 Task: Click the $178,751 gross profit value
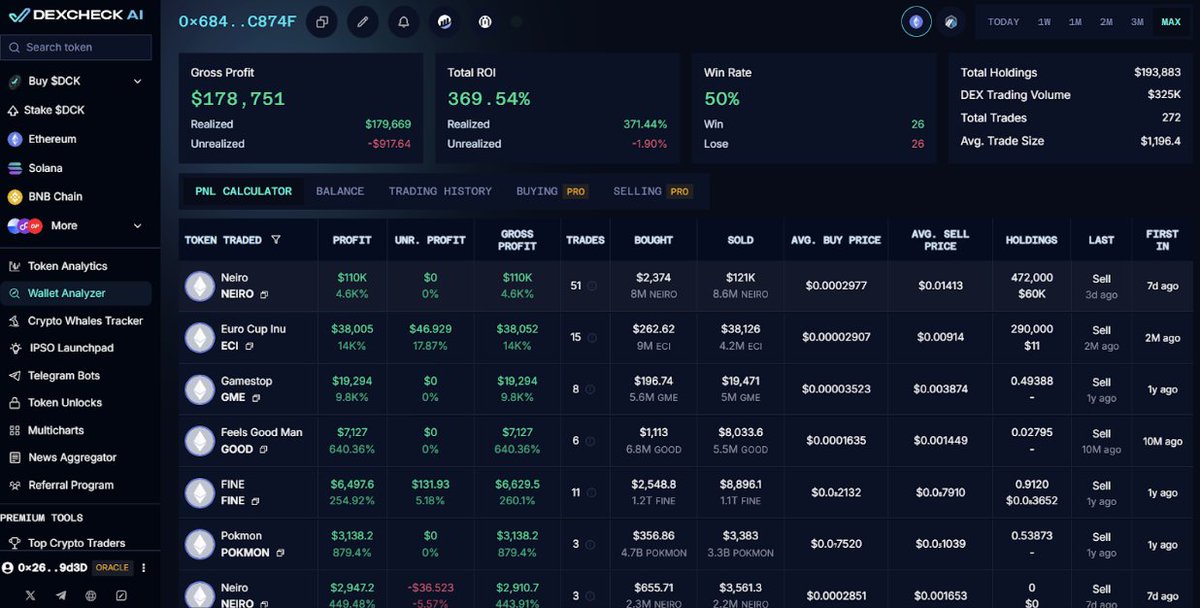point(238,99)
